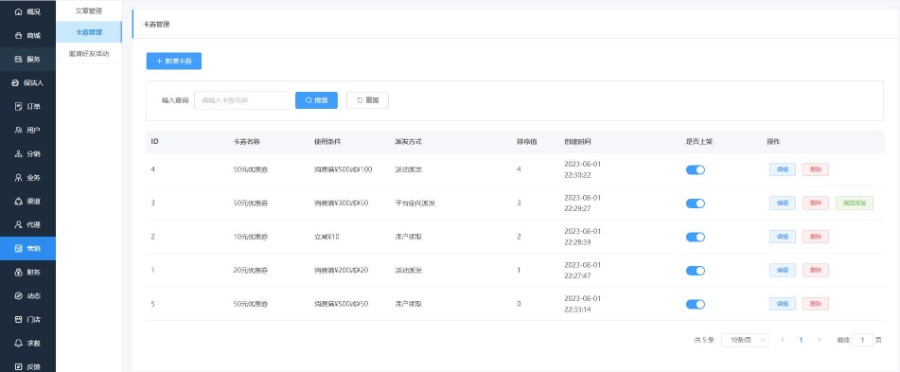This screenshot has height=372, width=900.
Task: Click the 服务 sidebar icon
Action: 18,59
